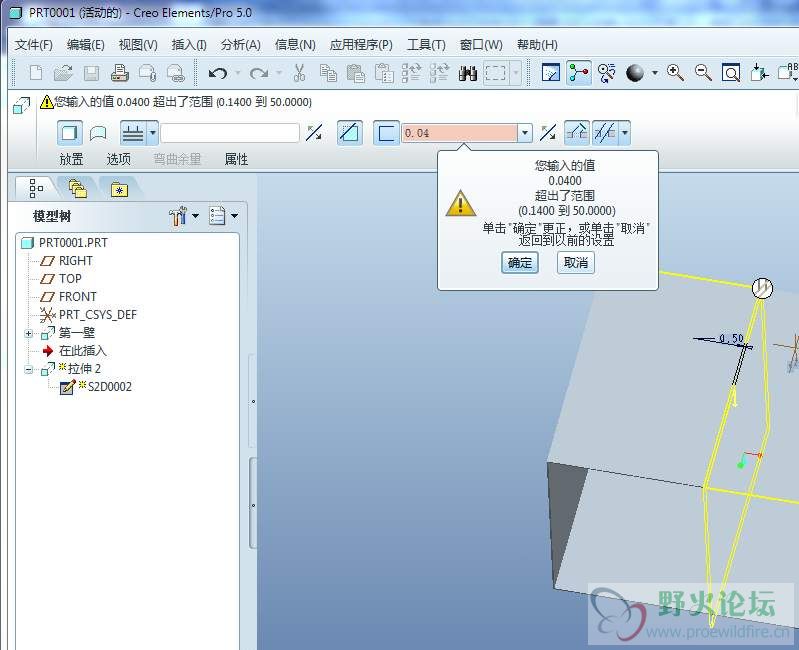Open the 插入(I) menu
This screenshot has height=650, width=799.
189,45
